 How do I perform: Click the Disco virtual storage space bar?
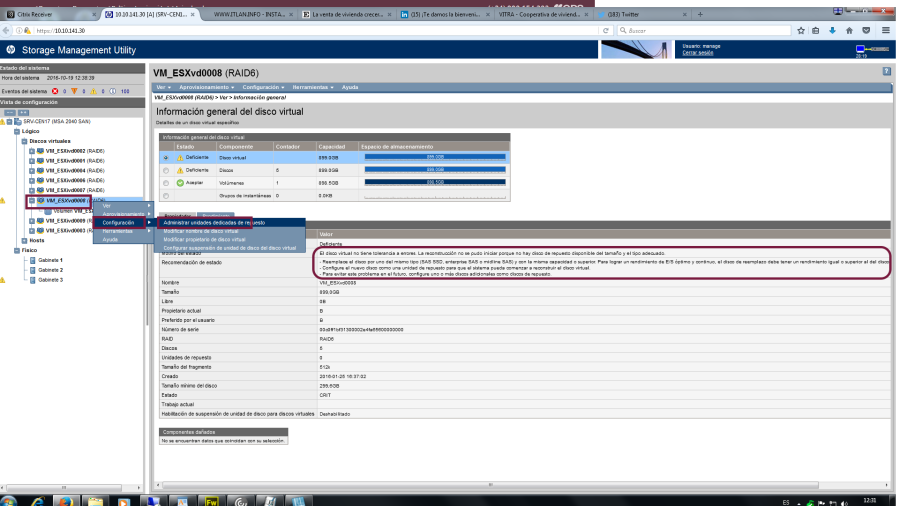tap(435, 157)
